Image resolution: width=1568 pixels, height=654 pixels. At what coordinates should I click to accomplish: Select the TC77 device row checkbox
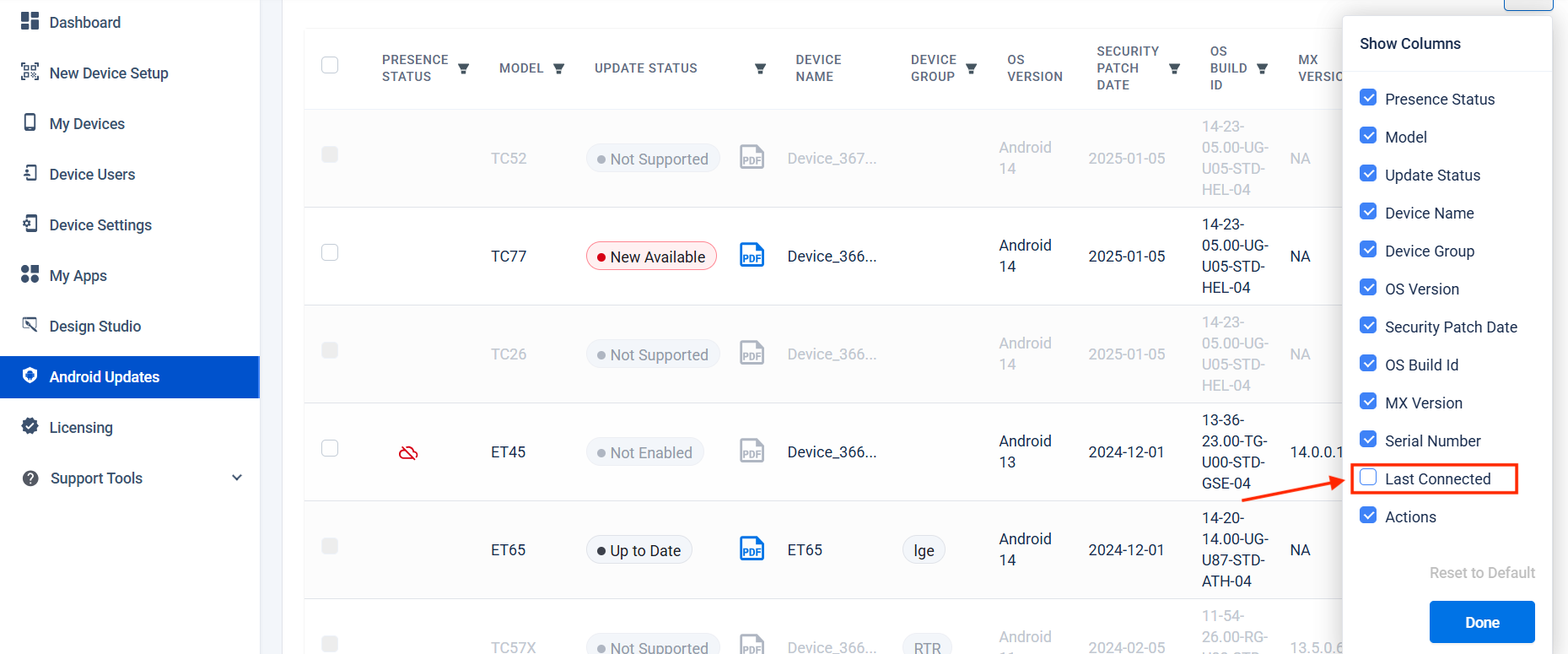tap(330, 252)
